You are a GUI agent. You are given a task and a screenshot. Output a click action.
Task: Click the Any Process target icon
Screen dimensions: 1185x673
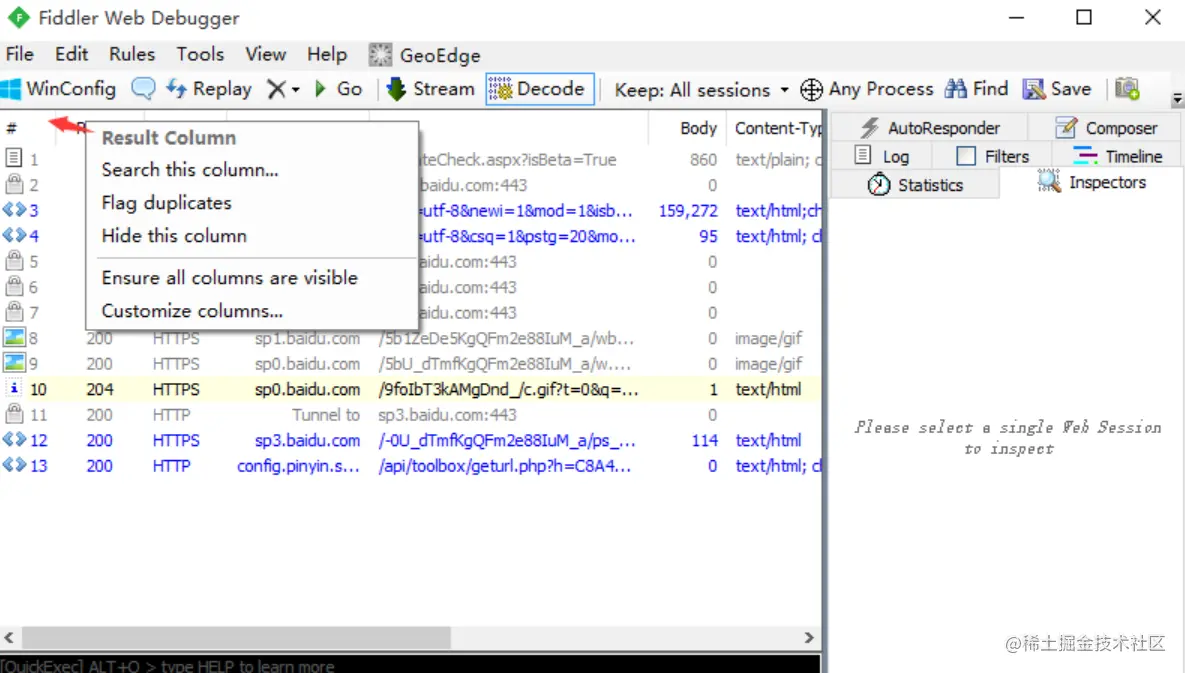[x=812, y=89]
